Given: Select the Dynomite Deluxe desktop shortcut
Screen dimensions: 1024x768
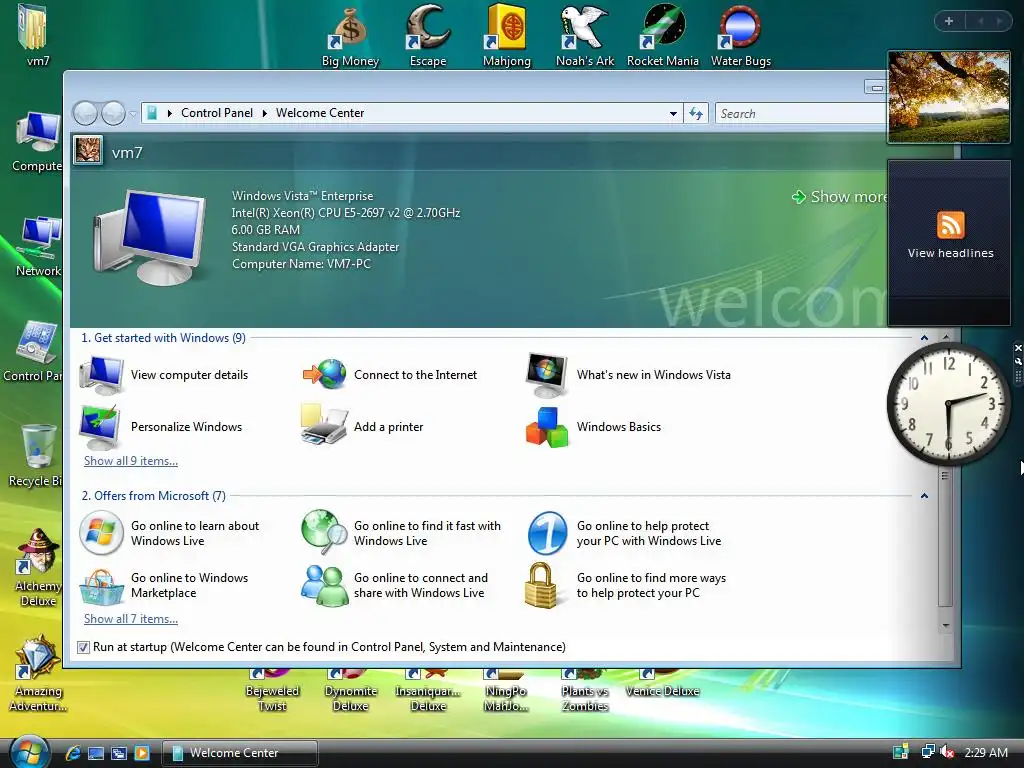Looking at the screenshot, I should pyautogui.click(x=351, y=690).
